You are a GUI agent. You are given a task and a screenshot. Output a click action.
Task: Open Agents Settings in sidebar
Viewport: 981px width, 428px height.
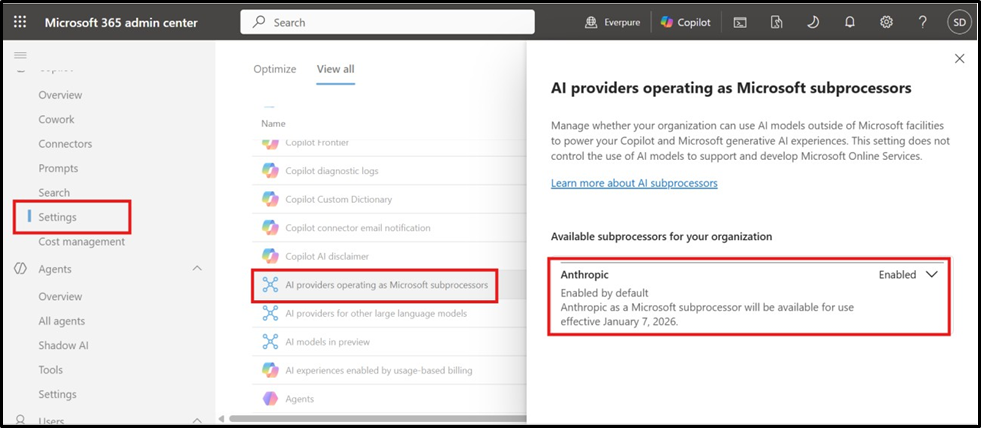tap(58, 394)
